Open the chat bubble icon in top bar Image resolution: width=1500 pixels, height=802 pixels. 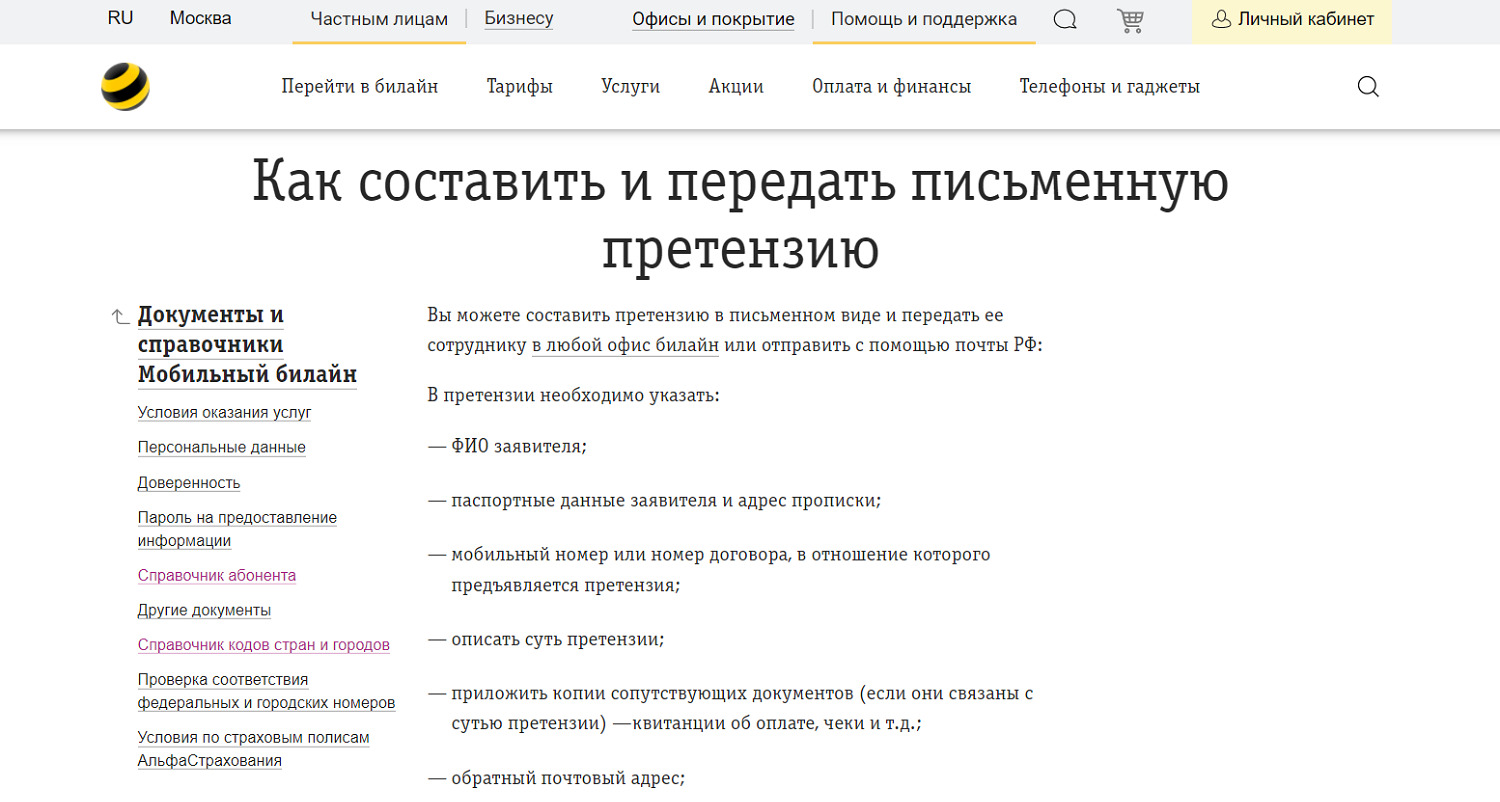point(1066,19)
